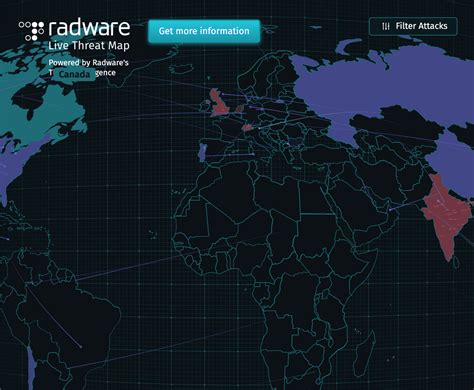Select the Sri Lanka island outline
This screenshot has height=390, width=474.
(x=457, y=262)
